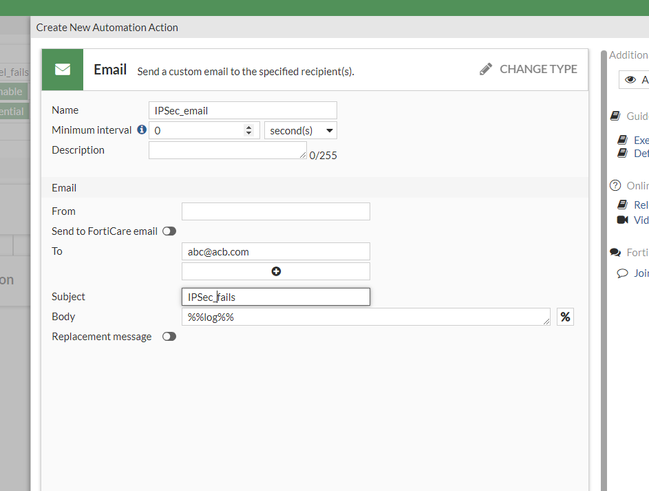Enable Send to FortiCare email toggle

click(x=169, y=231)
